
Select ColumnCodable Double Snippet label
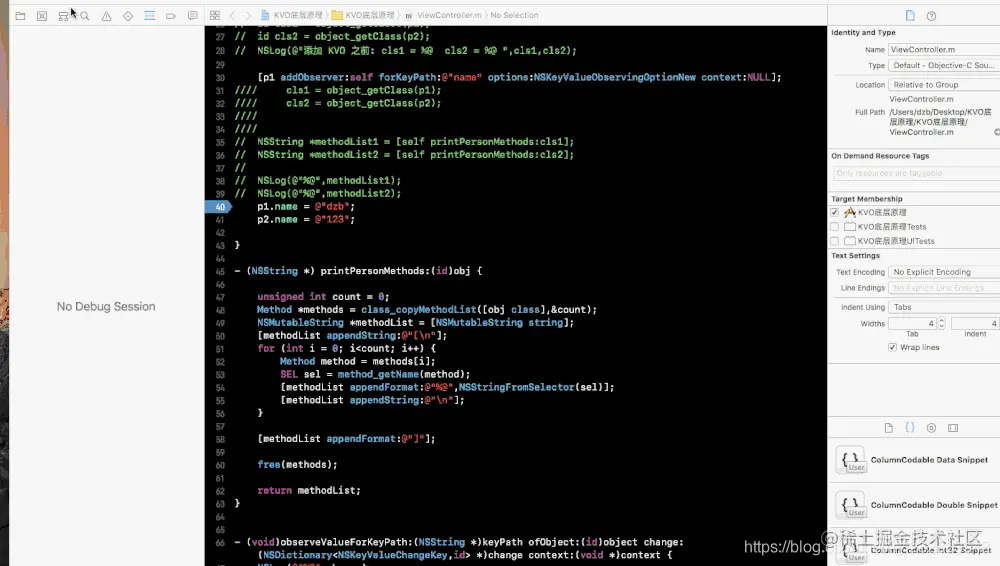point(934,505)
